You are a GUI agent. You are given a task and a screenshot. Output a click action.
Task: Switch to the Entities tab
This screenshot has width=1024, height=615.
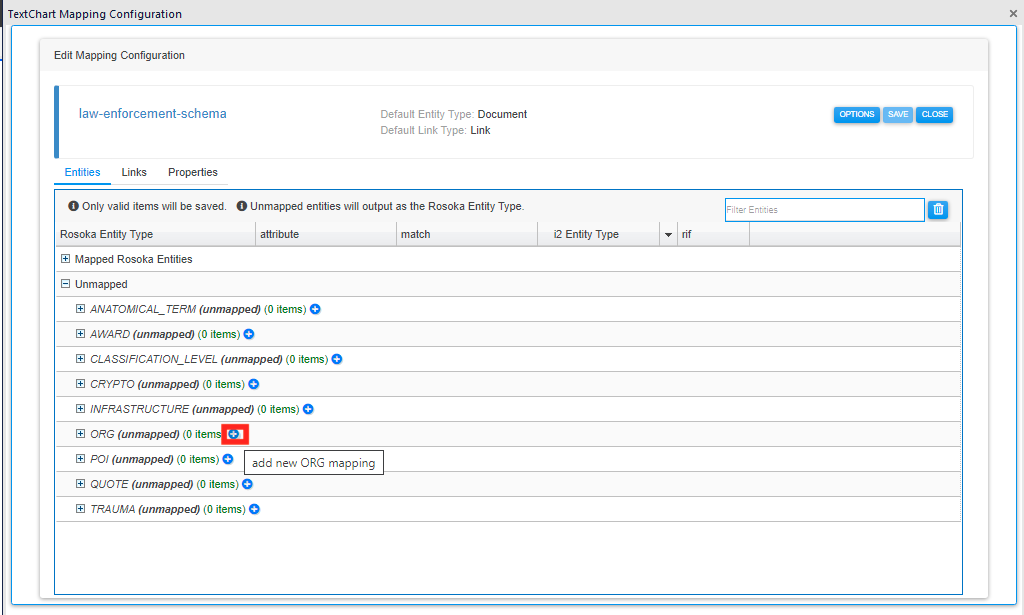tap(82, 172)
